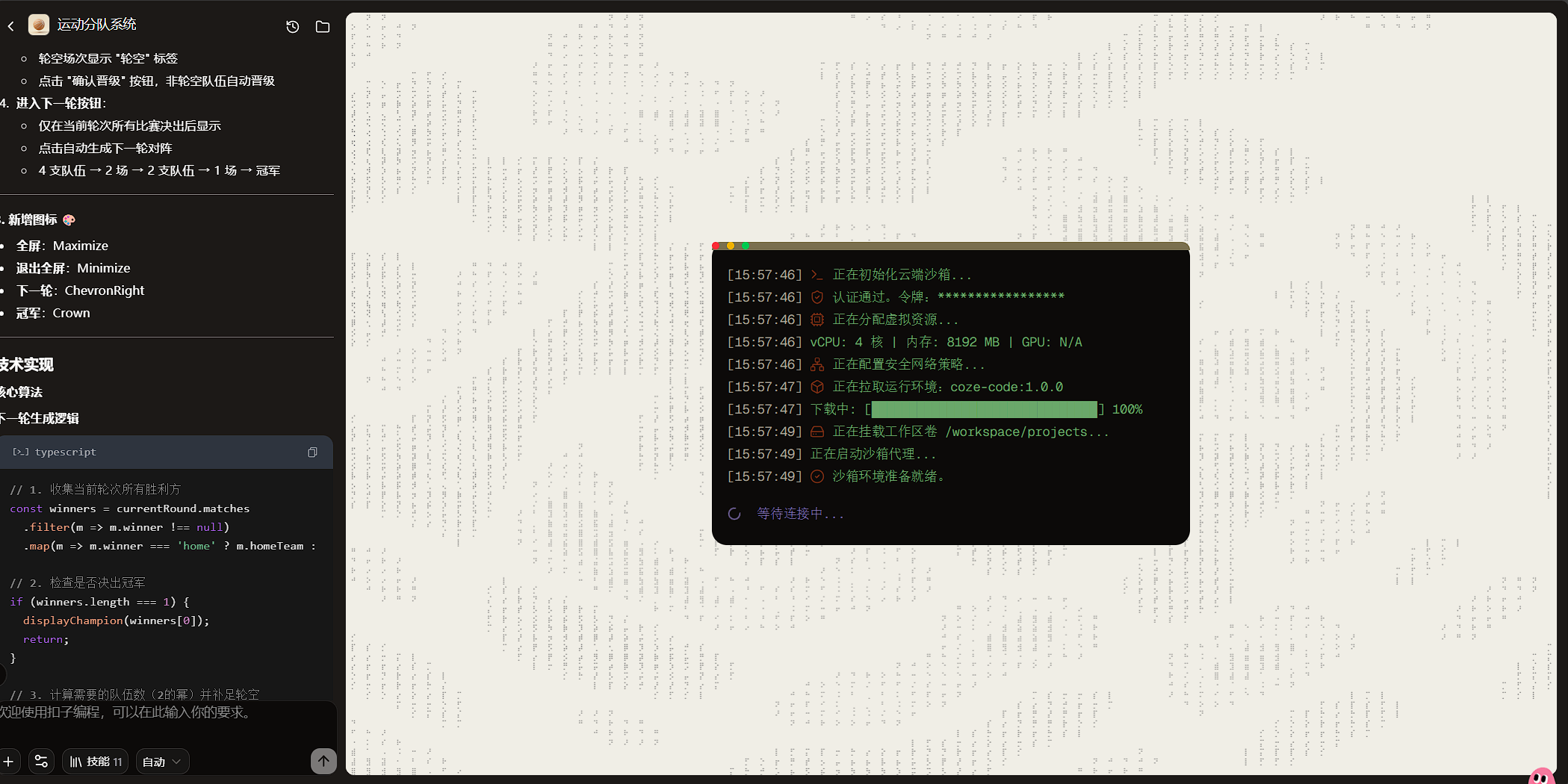The image size is (1568, 784).
Task: Click the 轮空场次显示 "轮空" 标签 bullet
Action: [x=108, y=58]
